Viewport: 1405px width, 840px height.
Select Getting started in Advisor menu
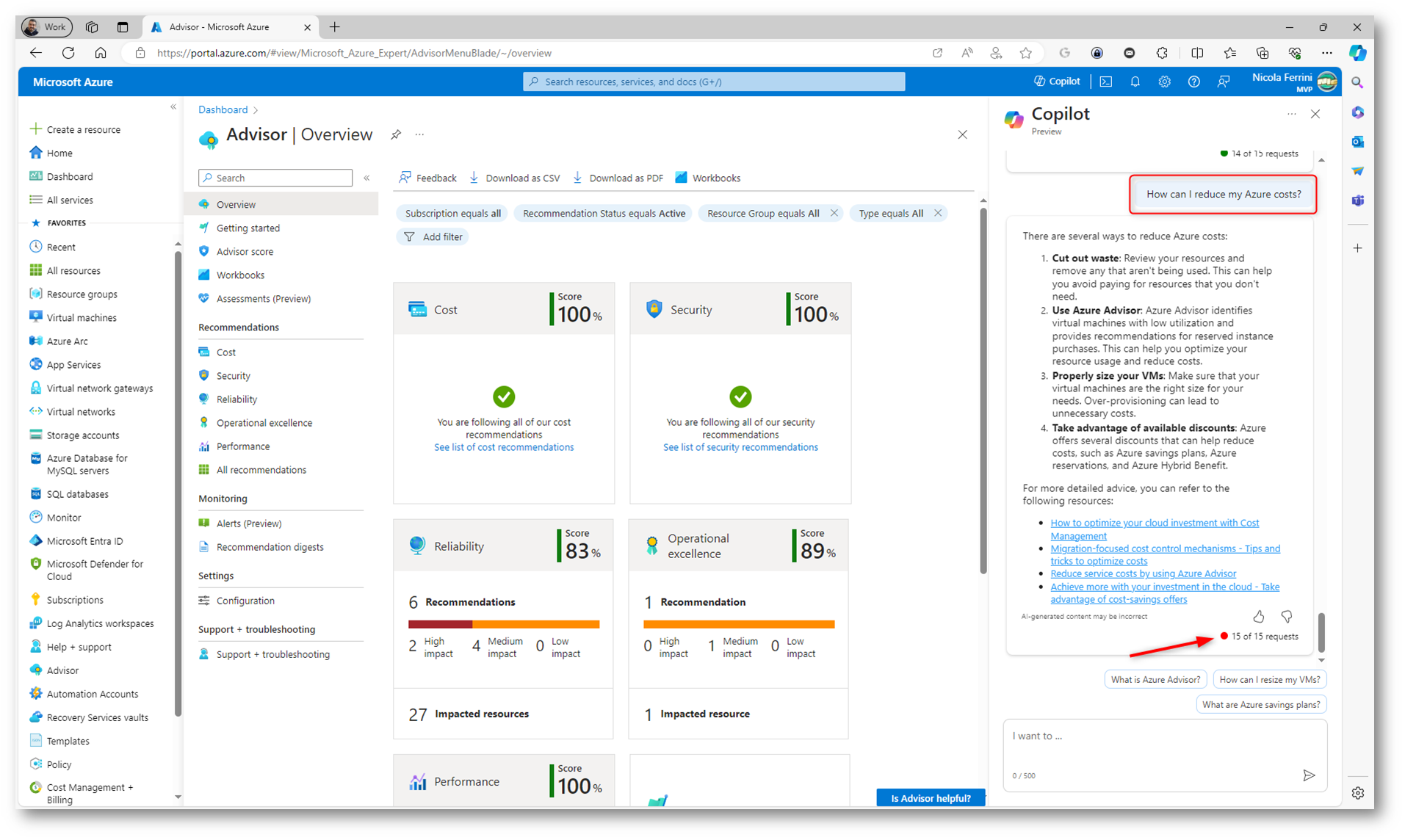tap(248, 228)
